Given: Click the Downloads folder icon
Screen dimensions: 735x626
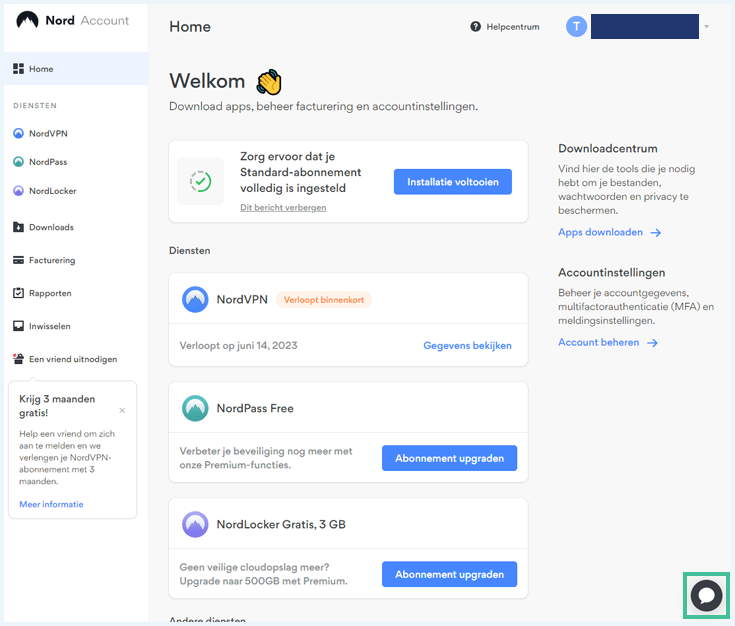Looking at the screenshot, I should pos(18,227).
